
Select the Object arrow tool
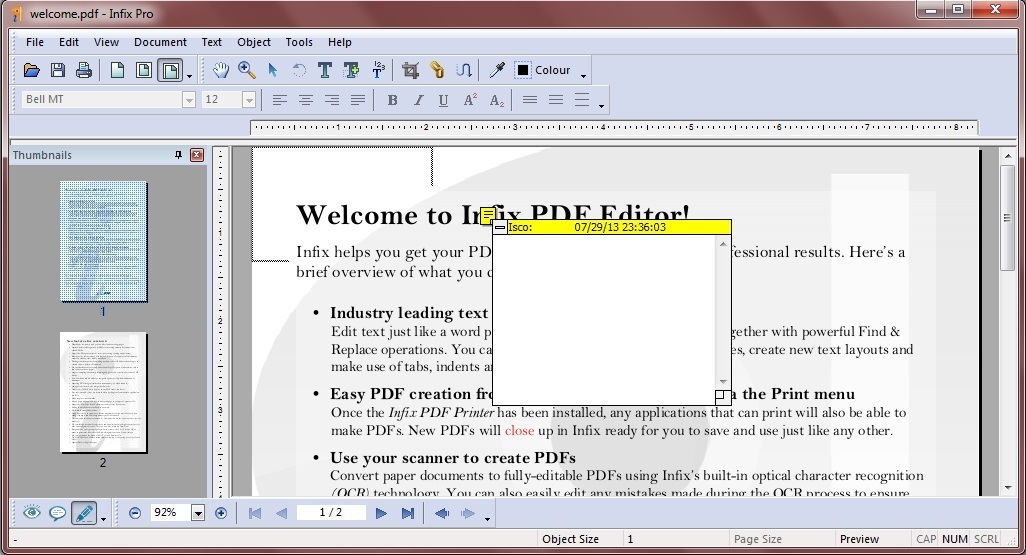pos(273,70)
